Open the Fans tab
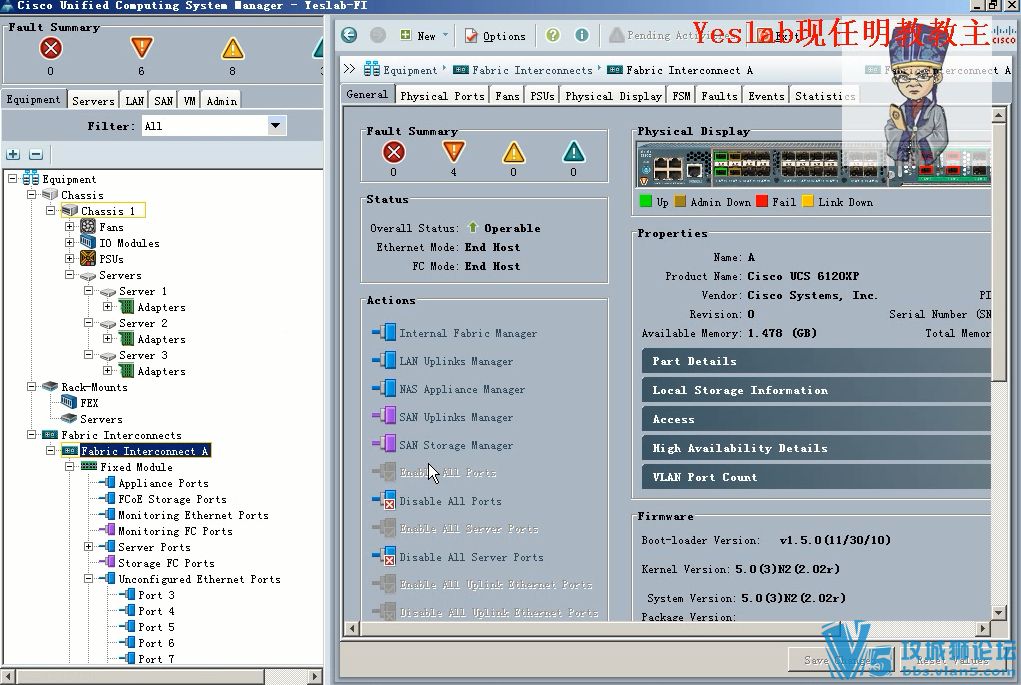Image resolution: width=1021 pixels, height=685 pixels. 507,96
